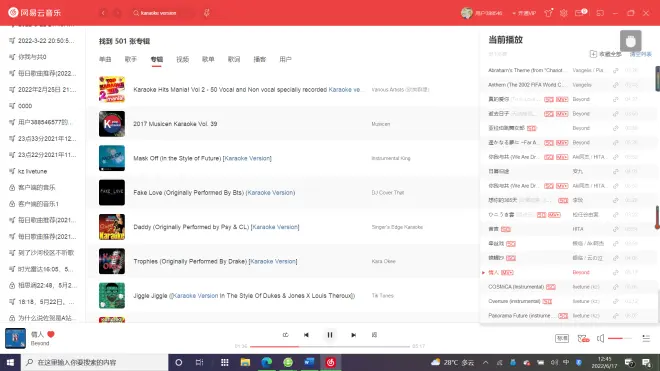Unlike the current song via red heart
The image size is (660, 371).
pyautogui.click(x=51, y=334)
